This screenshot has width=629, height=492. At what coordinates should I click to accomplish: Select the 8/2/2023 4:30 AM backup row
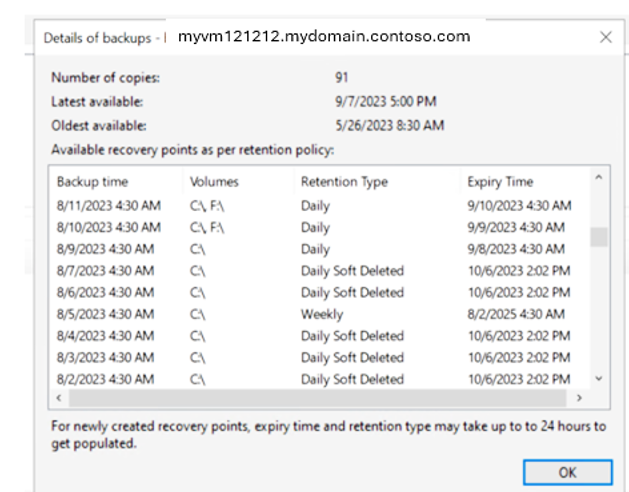click(x=106, y=379)
